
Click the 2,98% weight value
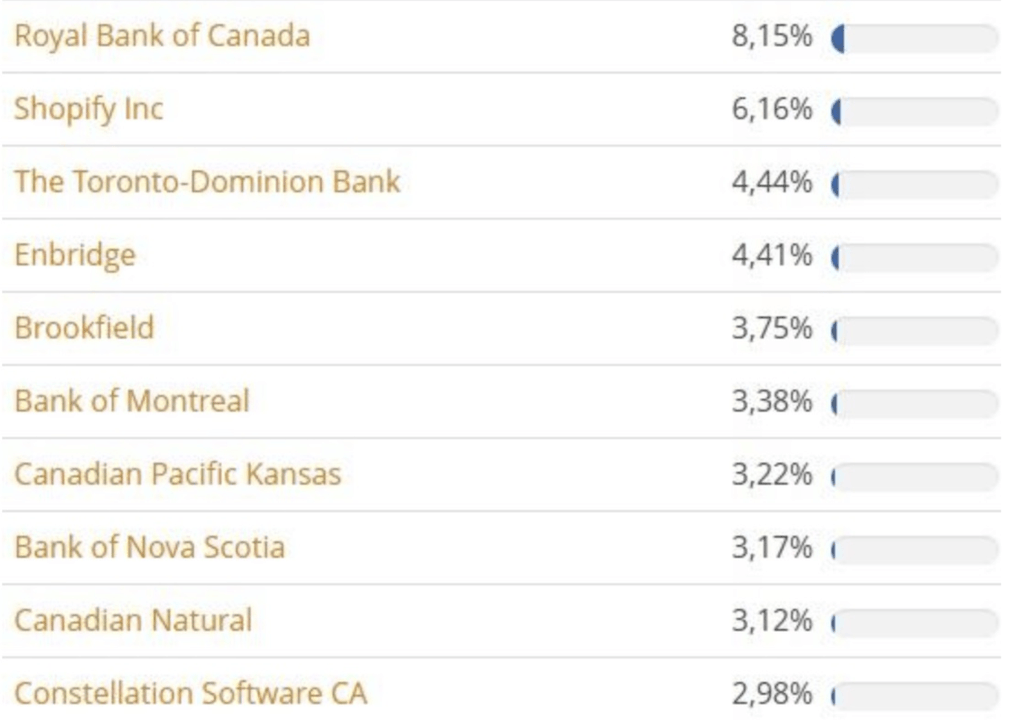[x=772, y=694]
